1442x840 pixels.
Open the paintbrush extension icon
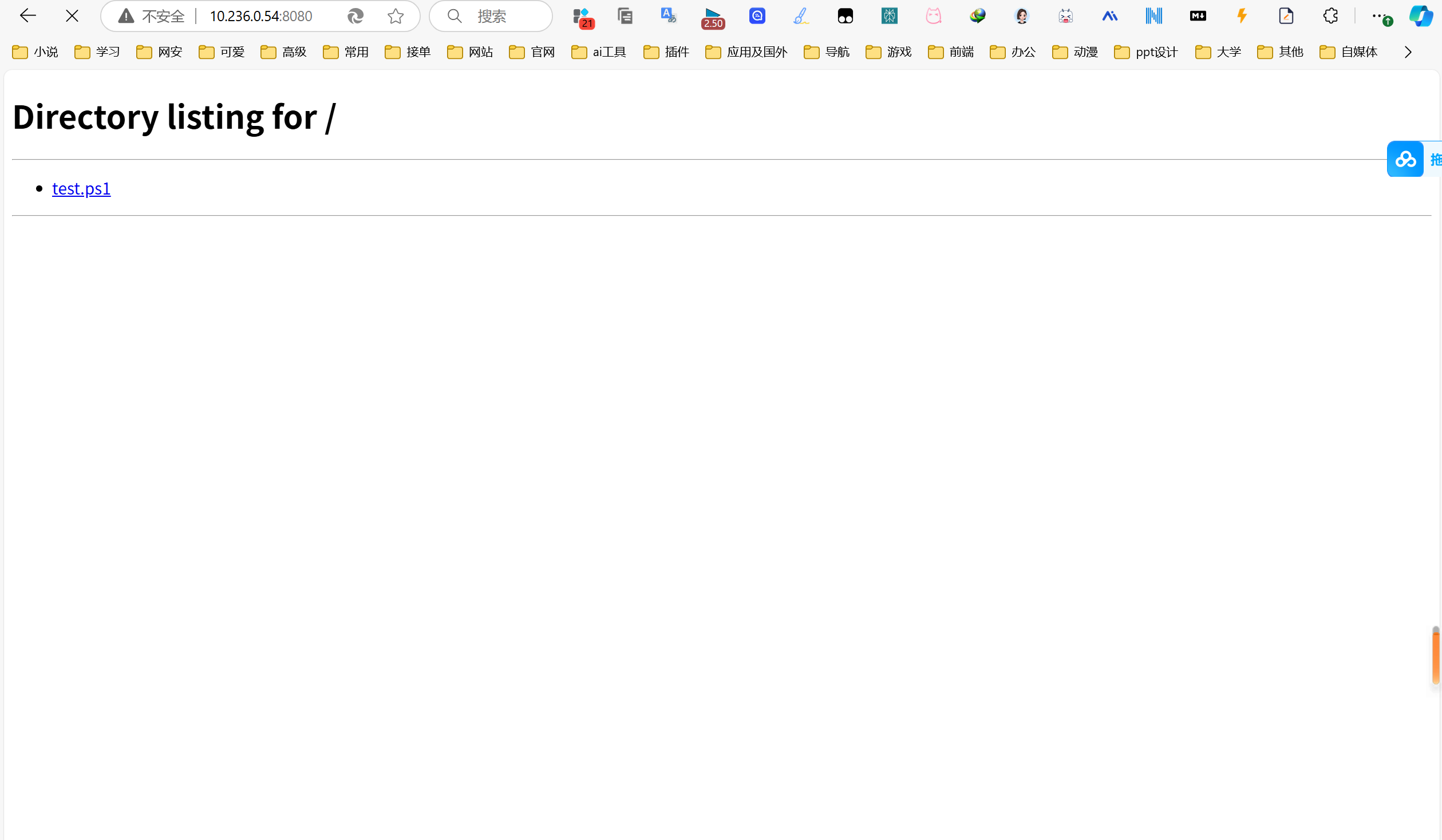(x=801, y=16)
